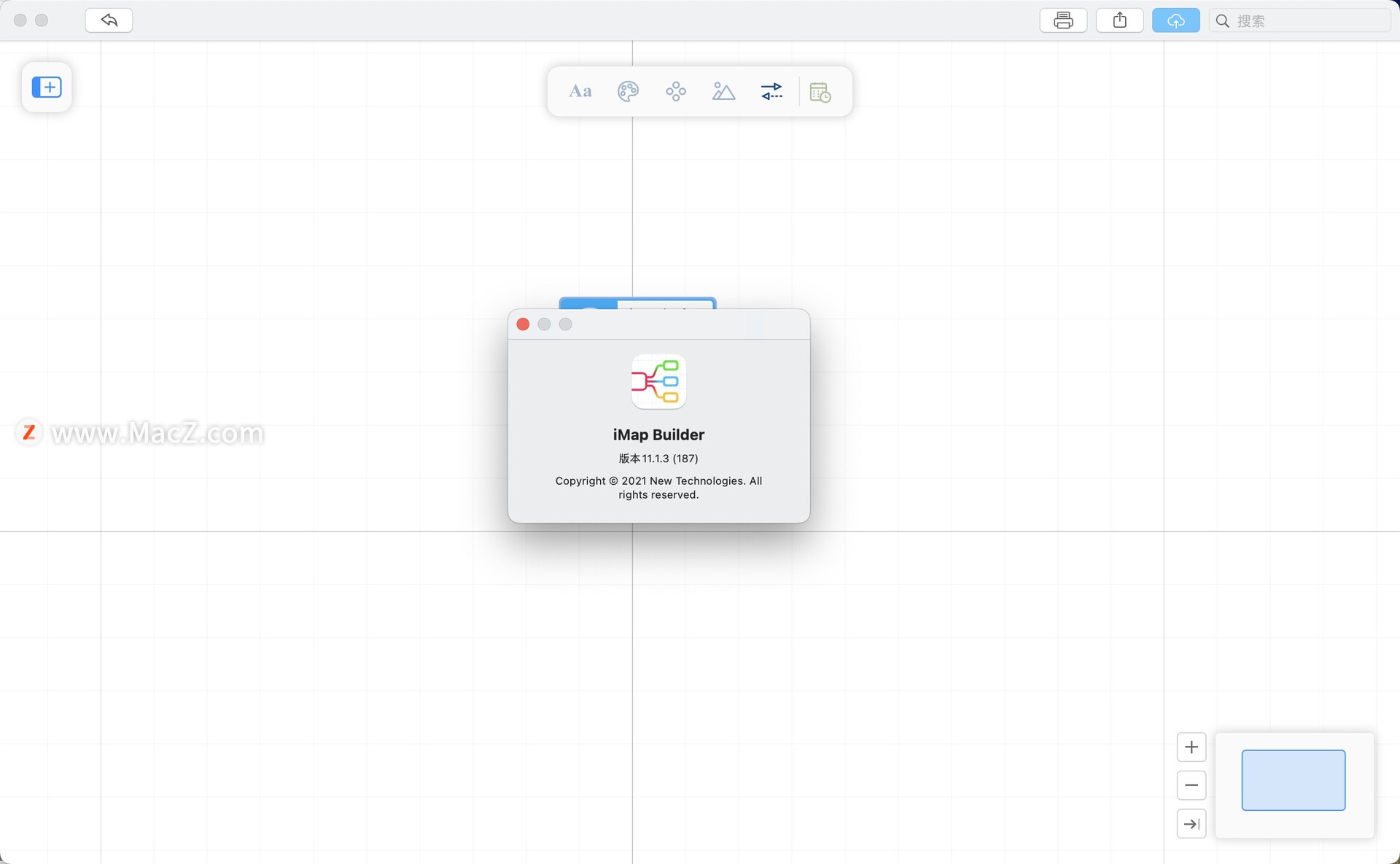Image resolution: width=1400 pixels, height=864 pixels.
Task: Zoom in with the plus button
Action: pyautogui.click(x=1191, y=747)
